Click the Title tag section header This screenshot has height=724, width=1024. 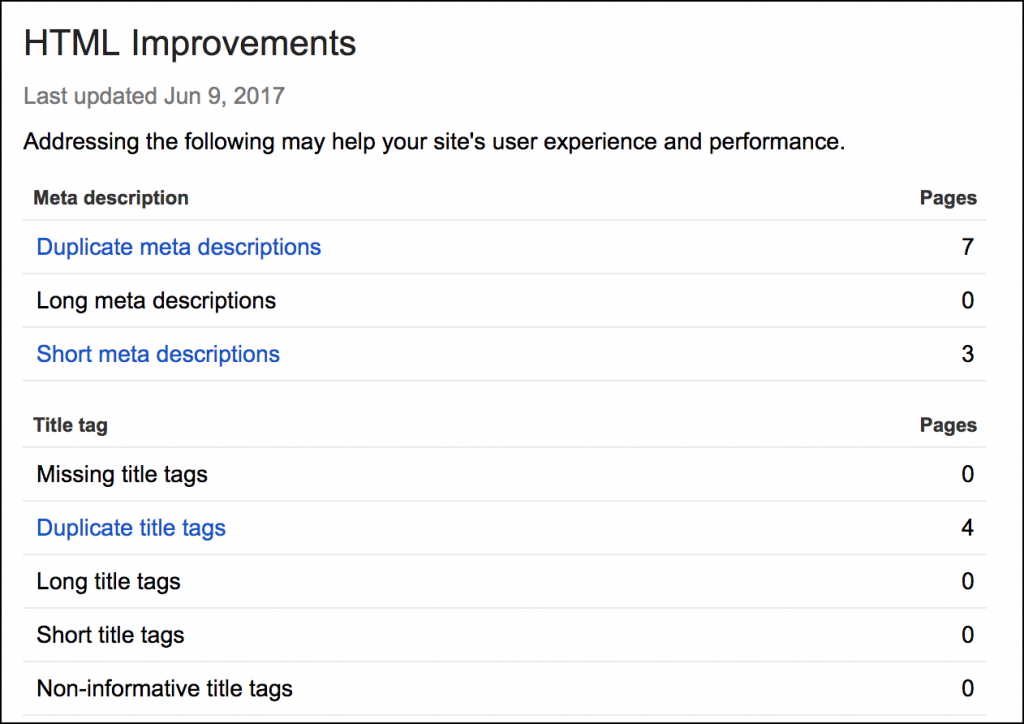point(70,425)
